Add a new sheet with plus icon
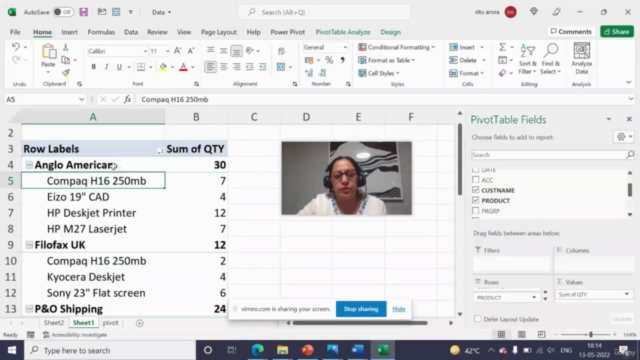 pos(140,323)
